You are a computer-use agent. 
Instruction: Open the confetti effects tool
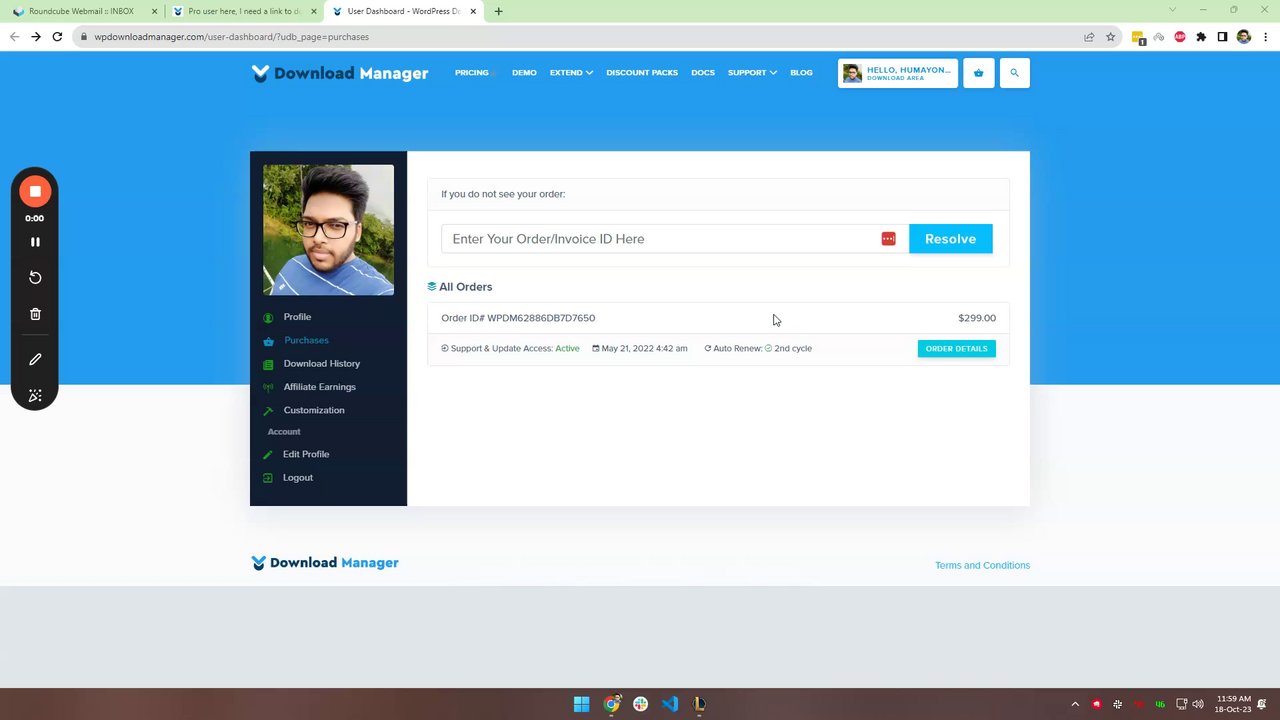[35, 396]
